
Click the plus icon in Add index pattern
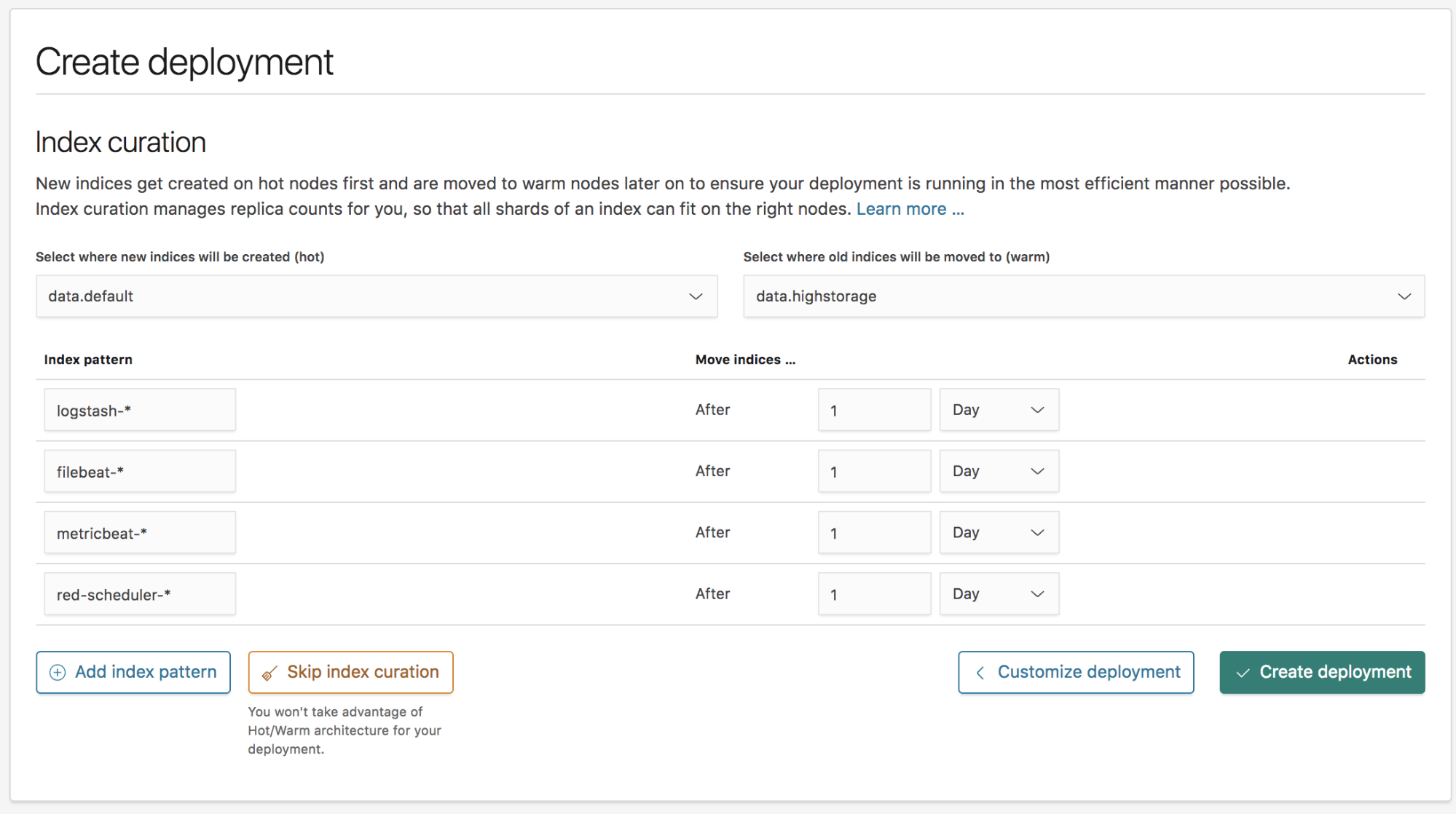coord(58,672)
